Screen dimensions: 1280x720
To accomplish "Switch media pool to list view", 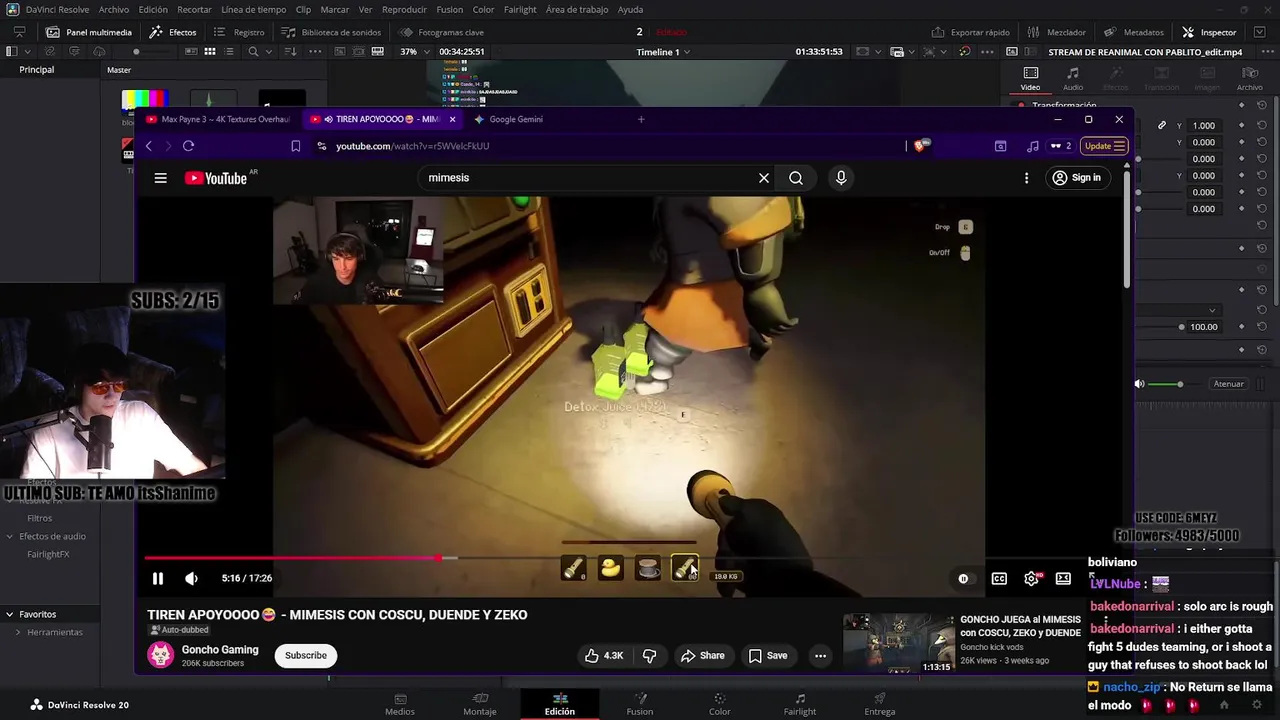I will (x=230, y=52).
